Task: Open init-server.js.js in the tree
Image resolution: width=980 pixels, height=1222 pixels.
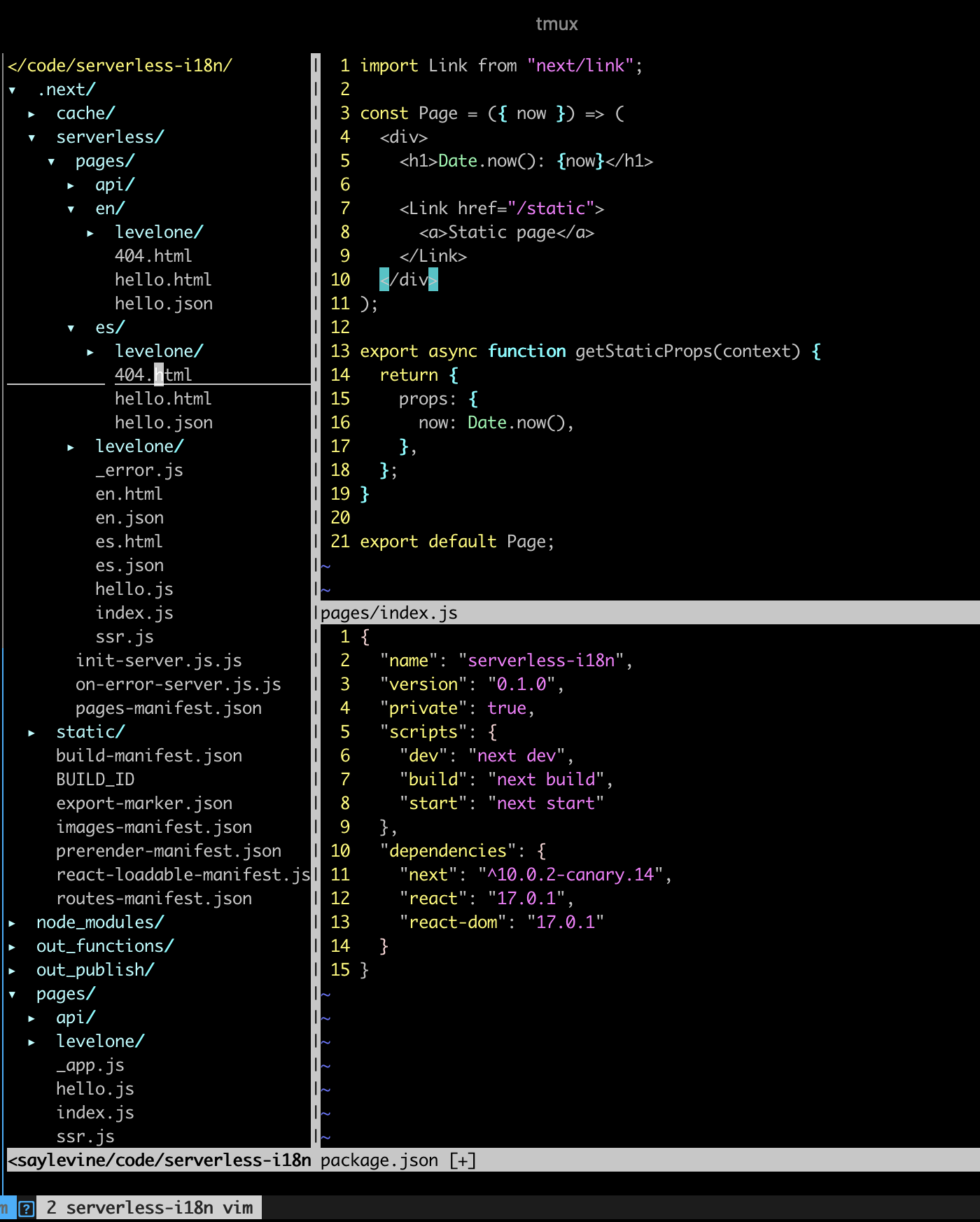Action: 159,661
